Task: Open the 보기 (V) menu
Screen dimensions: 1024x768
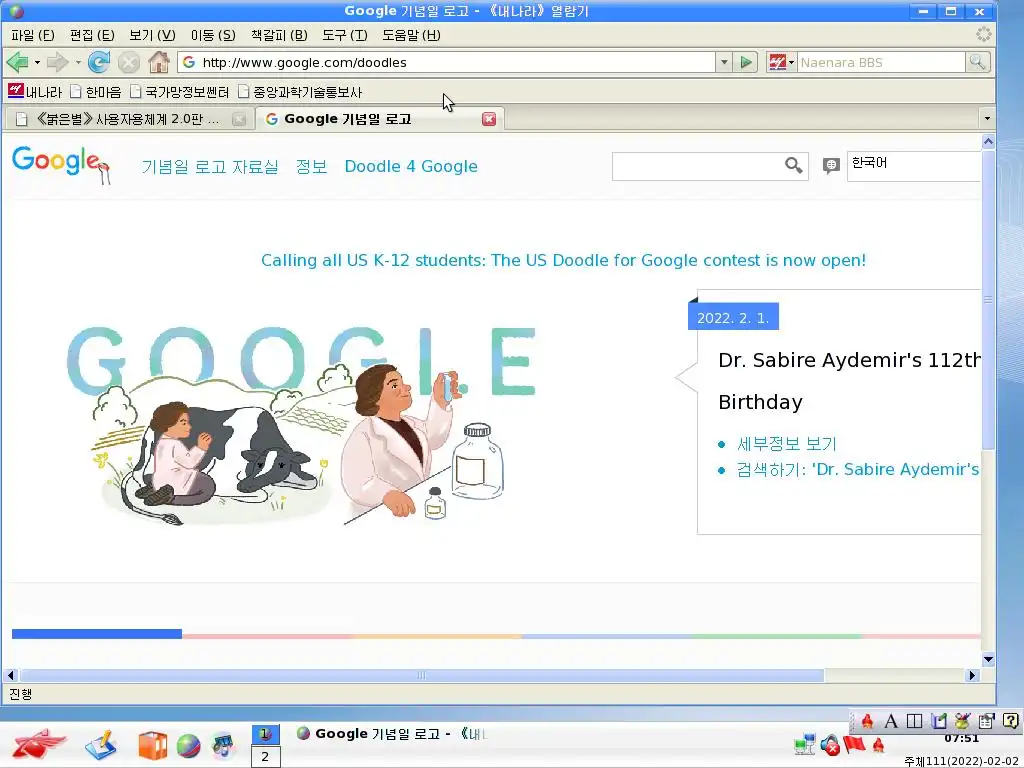Action: [x=152, y=35]
